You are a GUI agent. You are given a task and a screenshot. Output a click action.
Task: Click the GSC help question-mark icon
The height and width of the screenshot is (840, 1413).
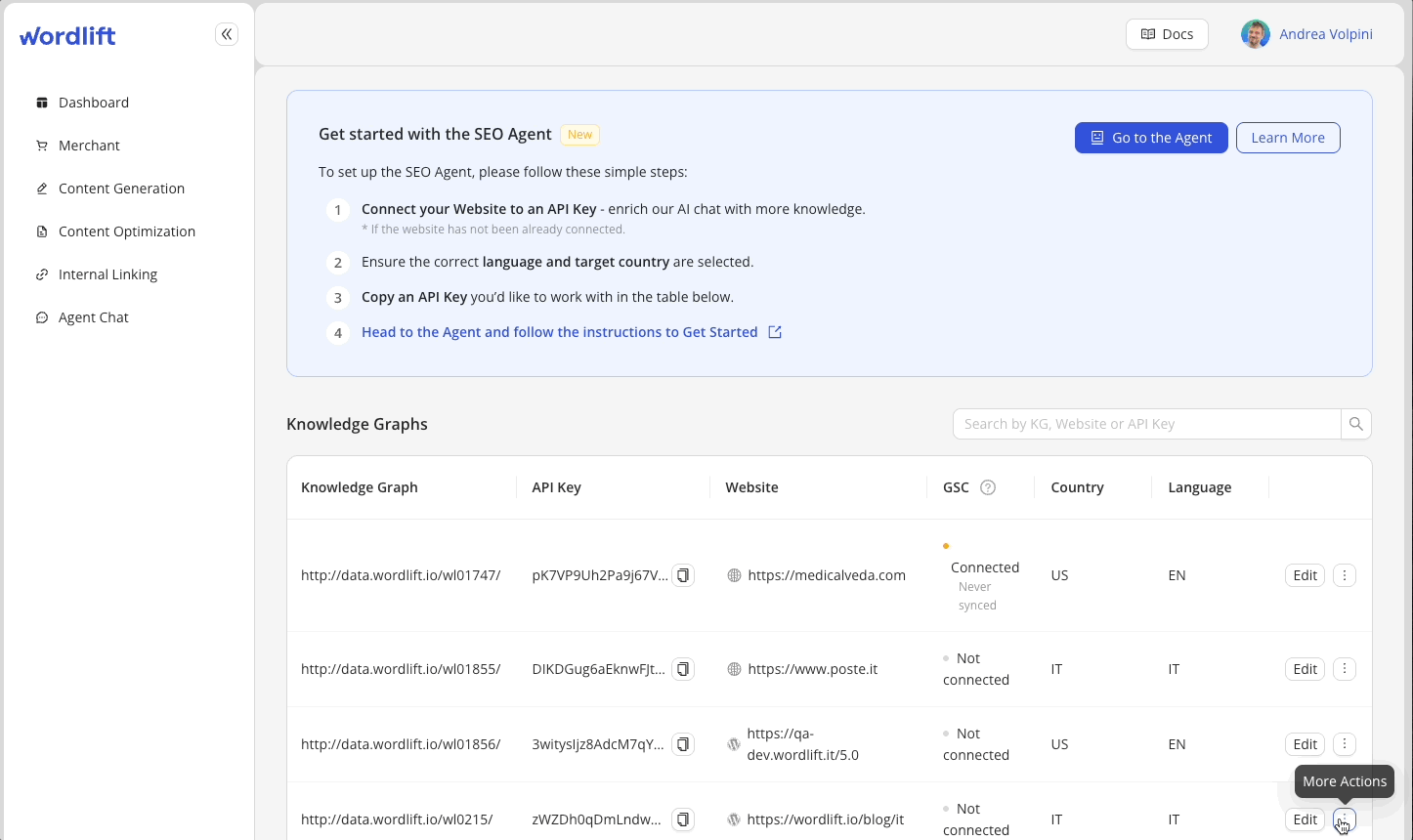point(988,487)
